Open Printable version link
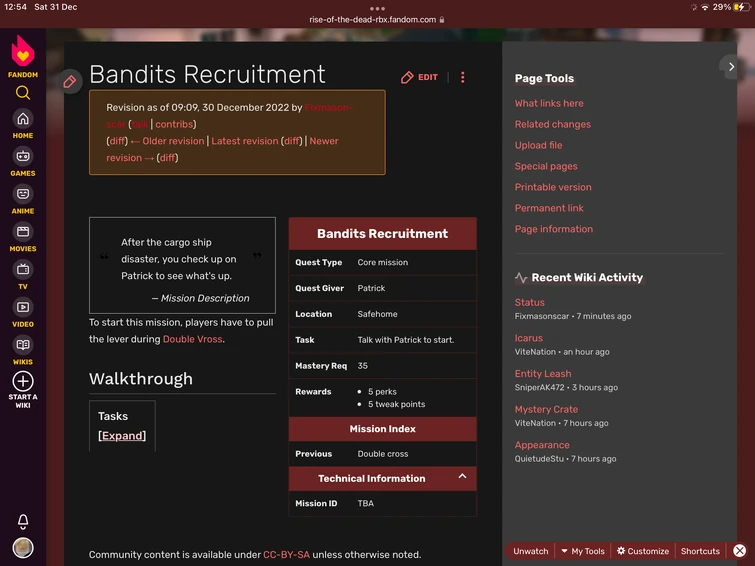Screen dimensions: 755x566 click(553, 187)
